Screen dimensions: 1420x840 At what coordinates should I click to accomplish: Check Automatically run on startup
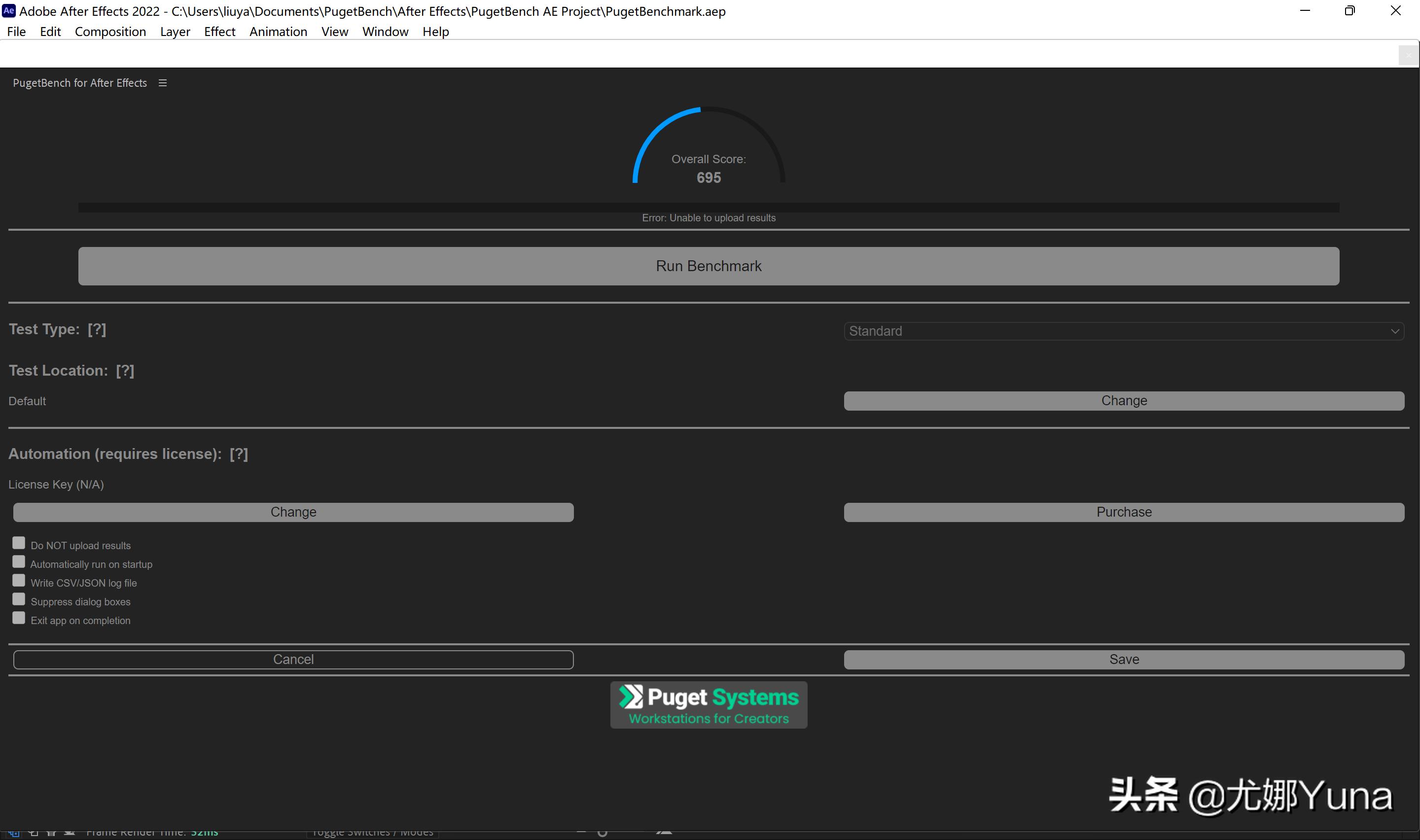pyautogui.click(x=19, y=562)
